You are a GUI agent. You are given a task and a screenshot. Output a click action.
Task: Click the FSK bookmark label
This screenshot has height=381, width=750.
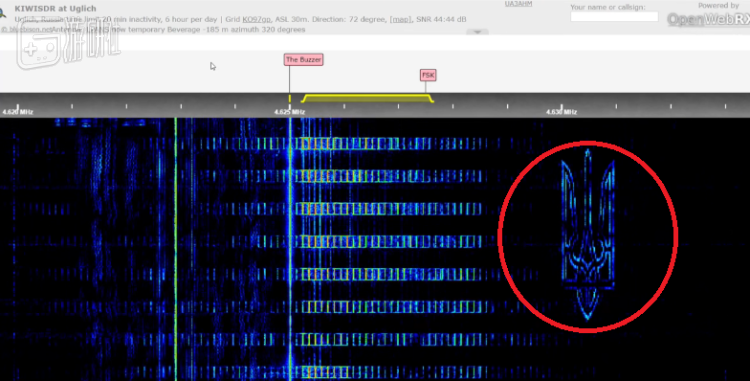click(x=428, y=75)
